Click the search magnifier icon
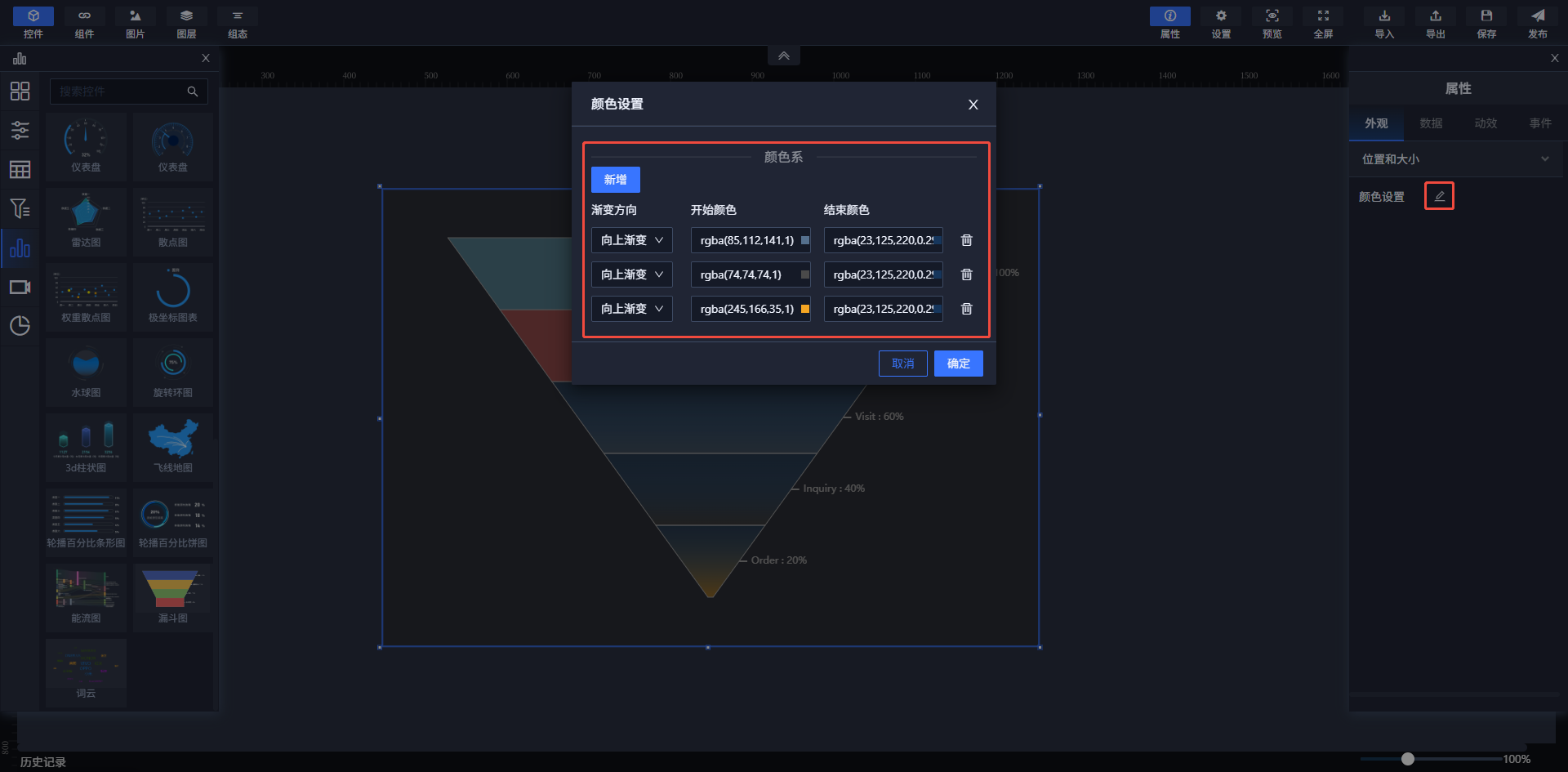This screenshot has width=1568, height=772. tap(193, 91)
